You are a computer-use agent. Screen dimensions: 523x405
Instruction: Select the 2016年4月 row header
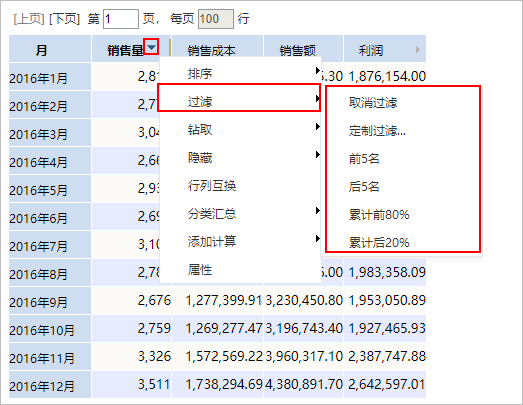(50, 161)
